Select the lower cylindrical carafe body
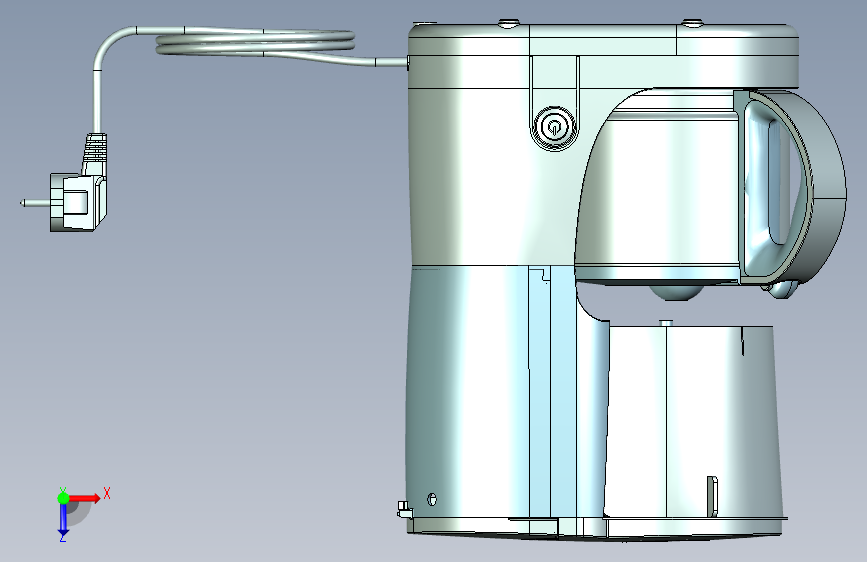This screenshot has width=867, height=562. pos(693,422)
